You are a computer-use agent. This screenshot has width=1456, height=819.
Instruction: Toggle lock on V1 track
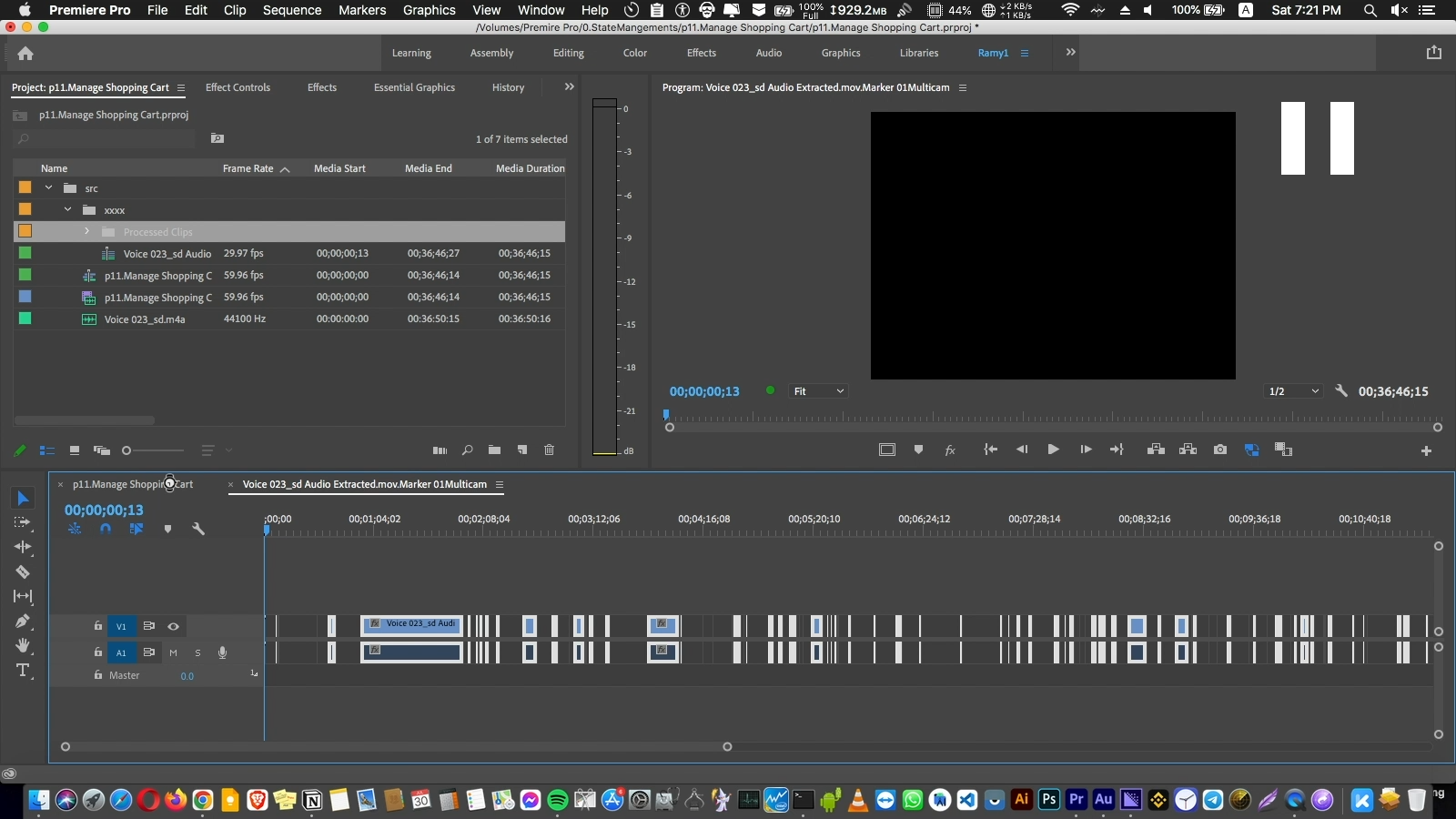[x=98, y=626]
